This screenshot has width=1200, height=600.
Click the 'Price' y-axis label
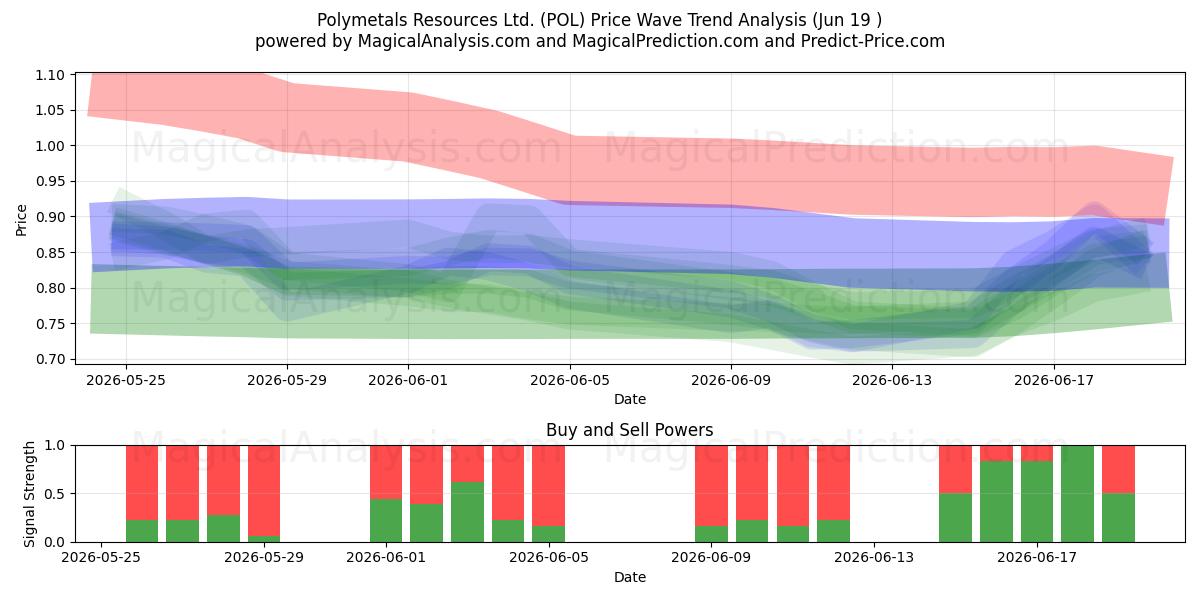pos(22,217)
